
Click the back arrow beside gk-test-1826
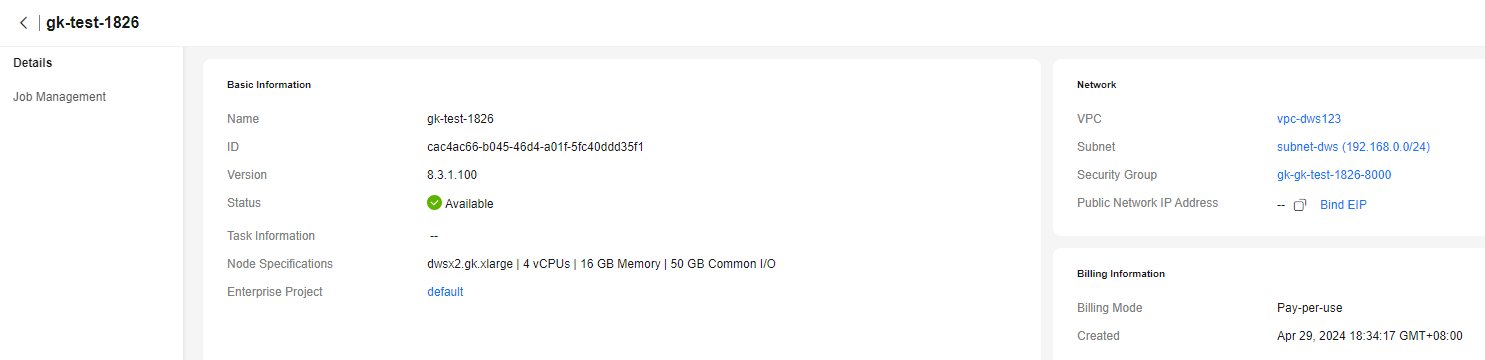coord(23,23)
